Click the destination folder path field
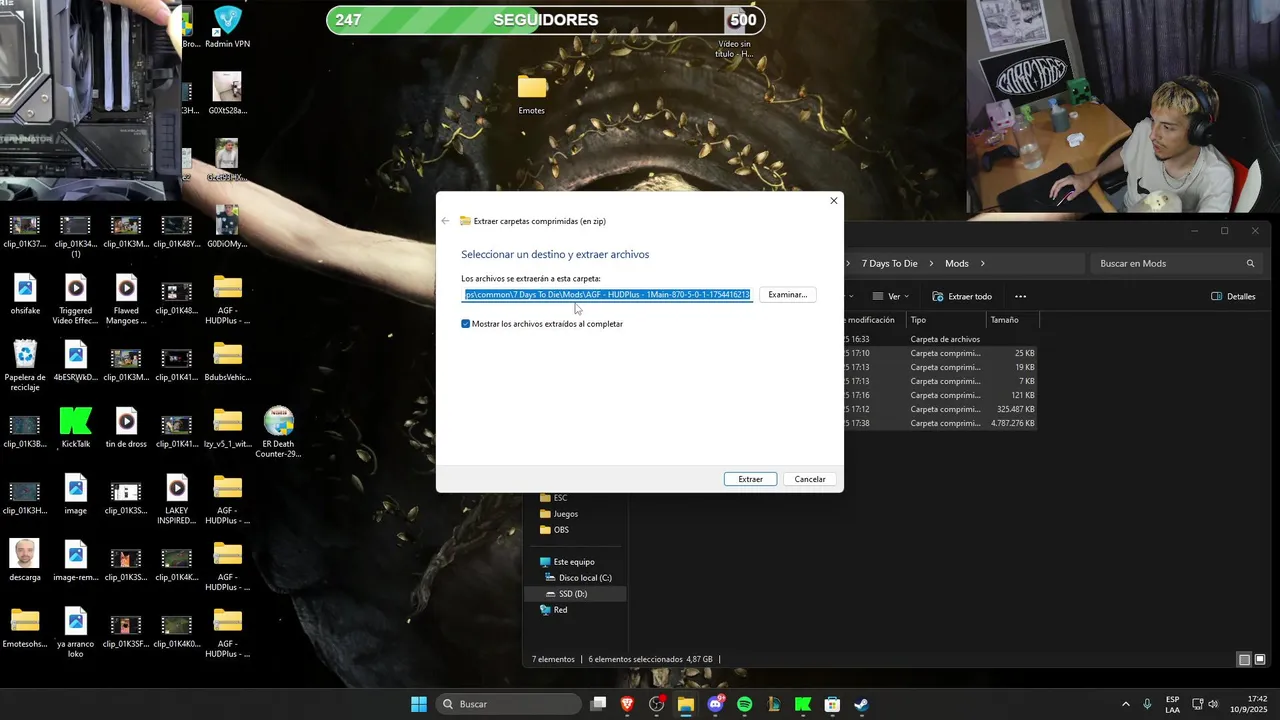Screen dimensions: 1280x720 point(607,295)
